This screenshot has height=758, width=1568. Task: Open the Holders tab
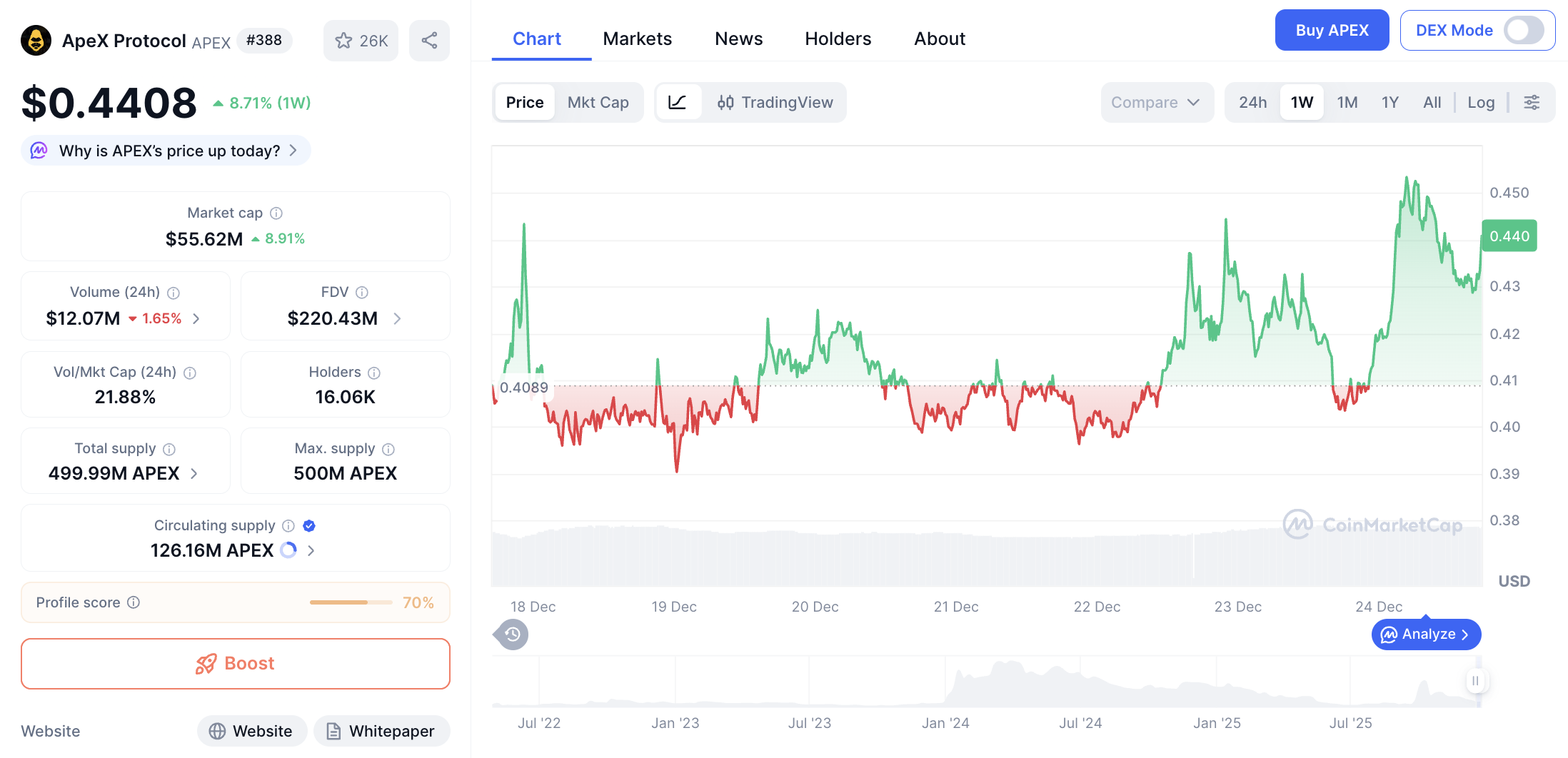tap(838, 39)
